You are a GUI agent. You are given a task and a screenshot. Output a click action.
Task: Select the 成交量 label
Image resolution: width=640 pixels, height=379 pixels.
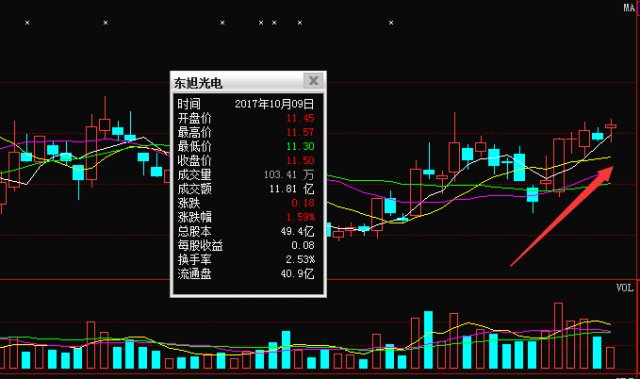tap(194, 175)
